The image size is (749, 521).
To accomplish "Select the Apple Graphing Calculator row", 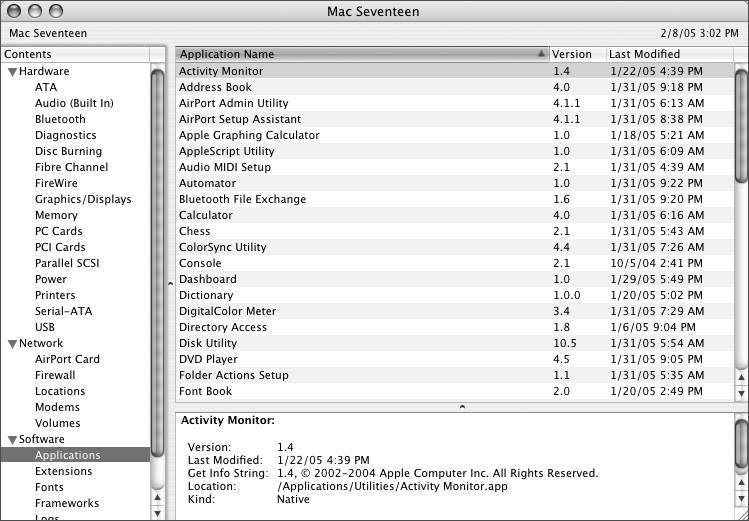I will (454, 135).
